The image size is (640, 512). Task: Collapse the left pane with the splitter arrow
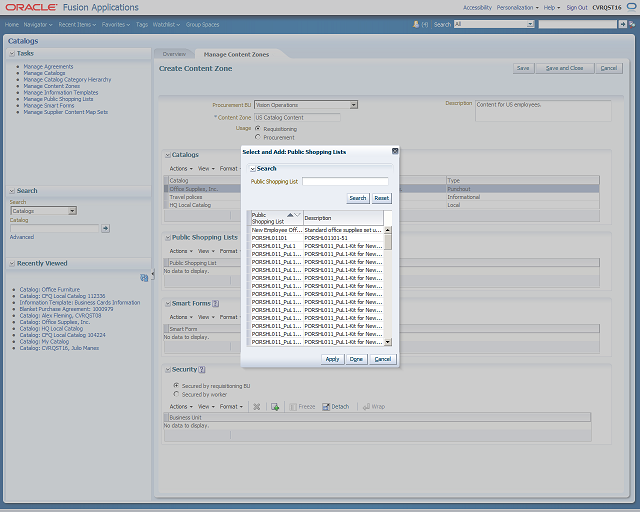click(x=152, y=275)
